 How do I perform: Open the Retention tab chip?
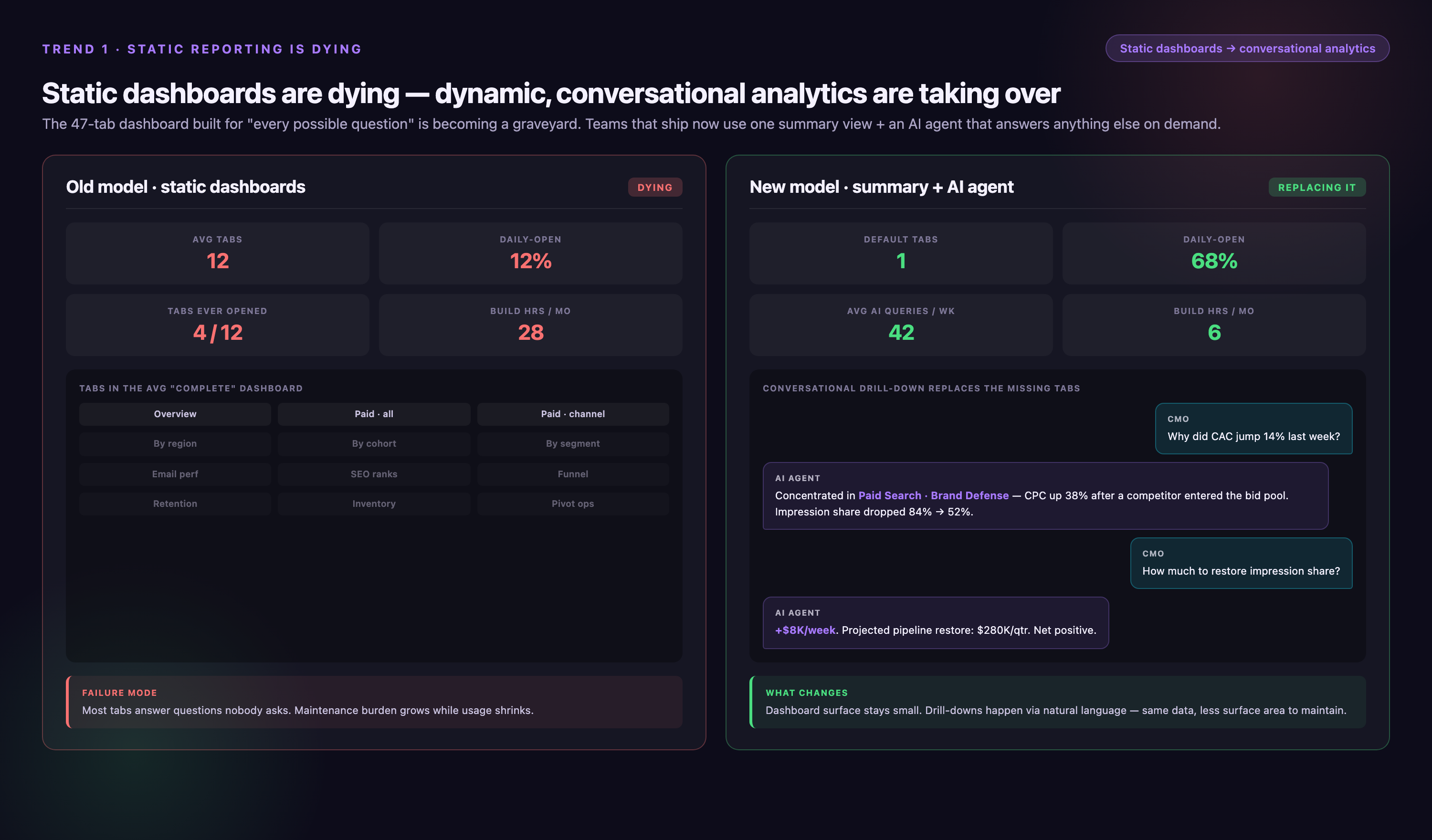(175, 504)
